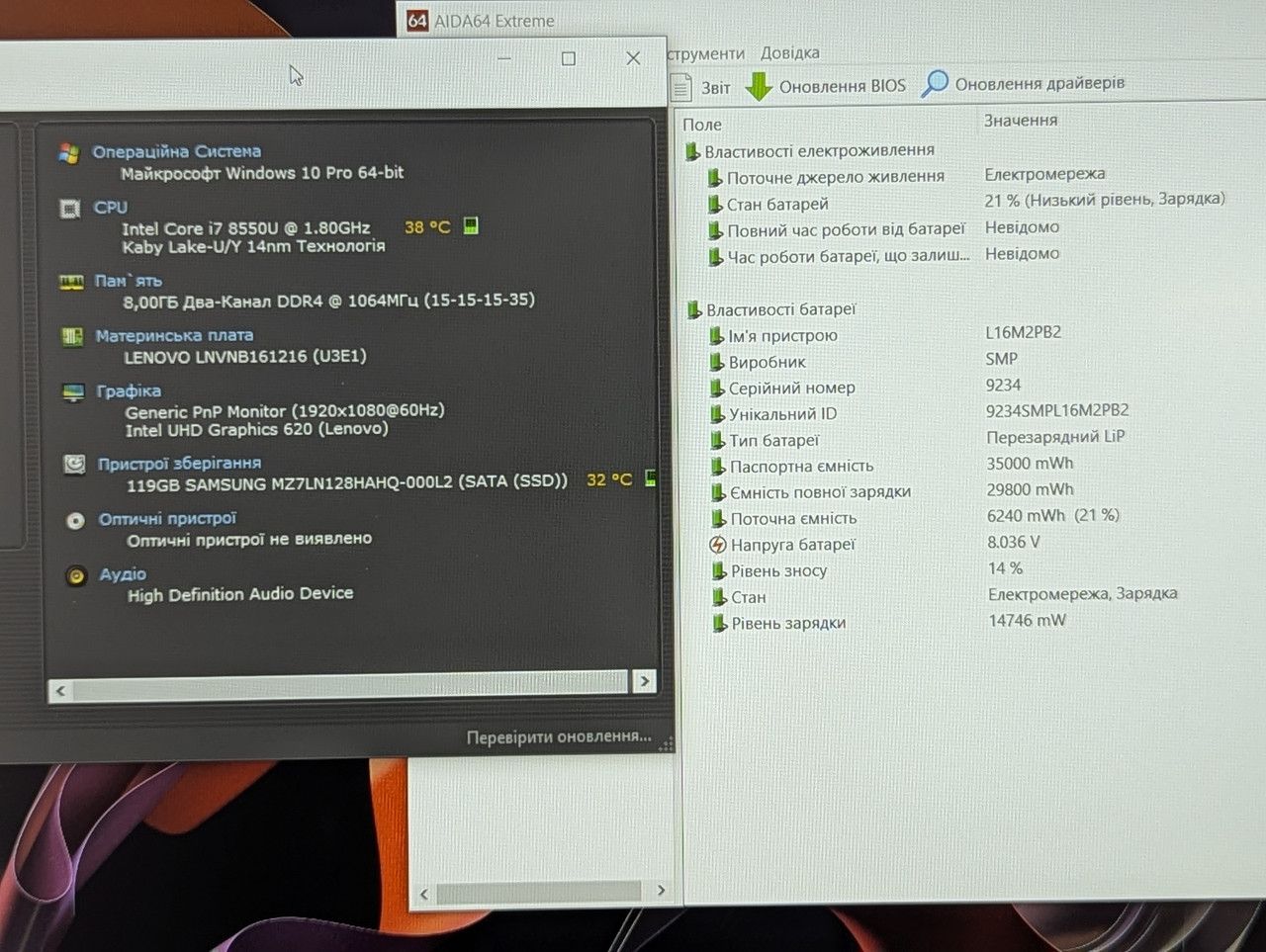Screen dimensions: 1266x952
Task: Select the Windows operating system icon
Action: pyautogui.click(x=68, y=152)
